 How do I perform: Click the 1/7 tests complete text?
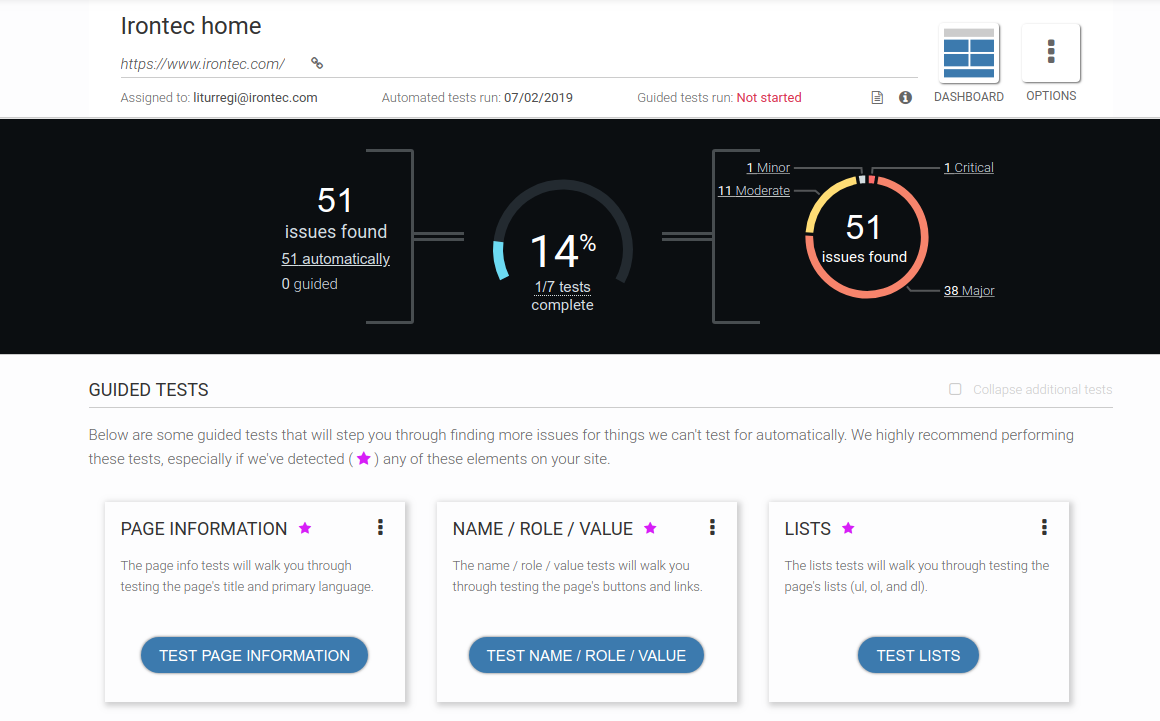click(x=562, y=296)
